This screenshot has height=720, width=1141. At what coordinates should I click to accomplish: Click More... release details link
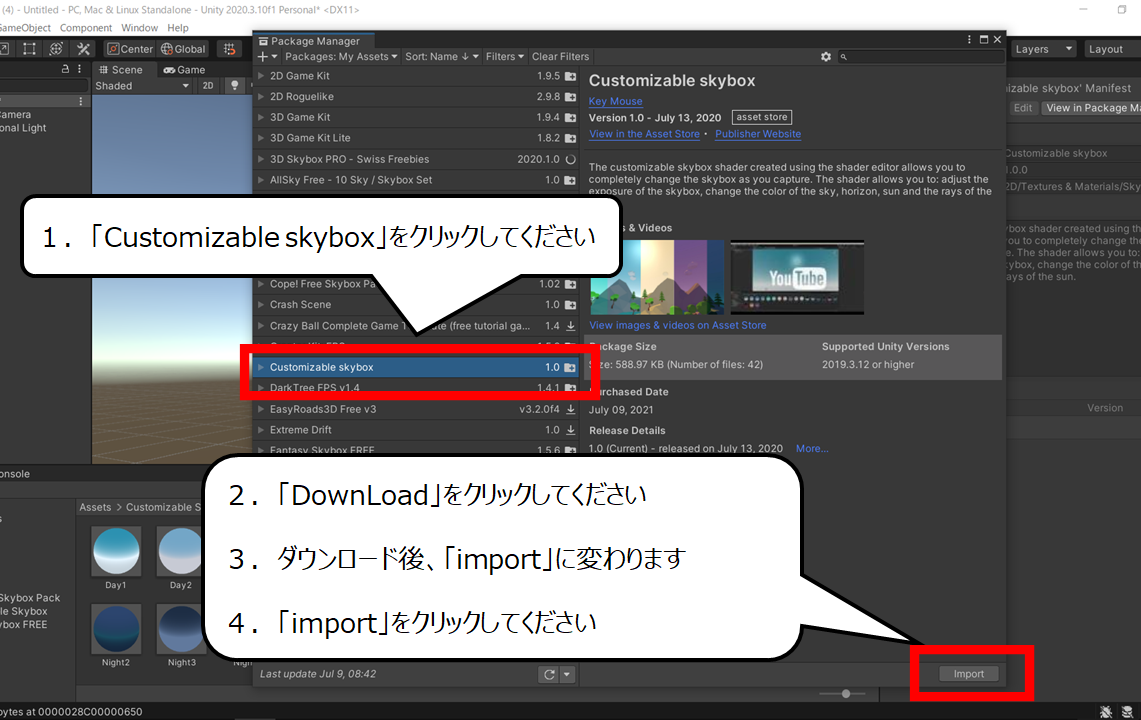(x=812, y=448)
